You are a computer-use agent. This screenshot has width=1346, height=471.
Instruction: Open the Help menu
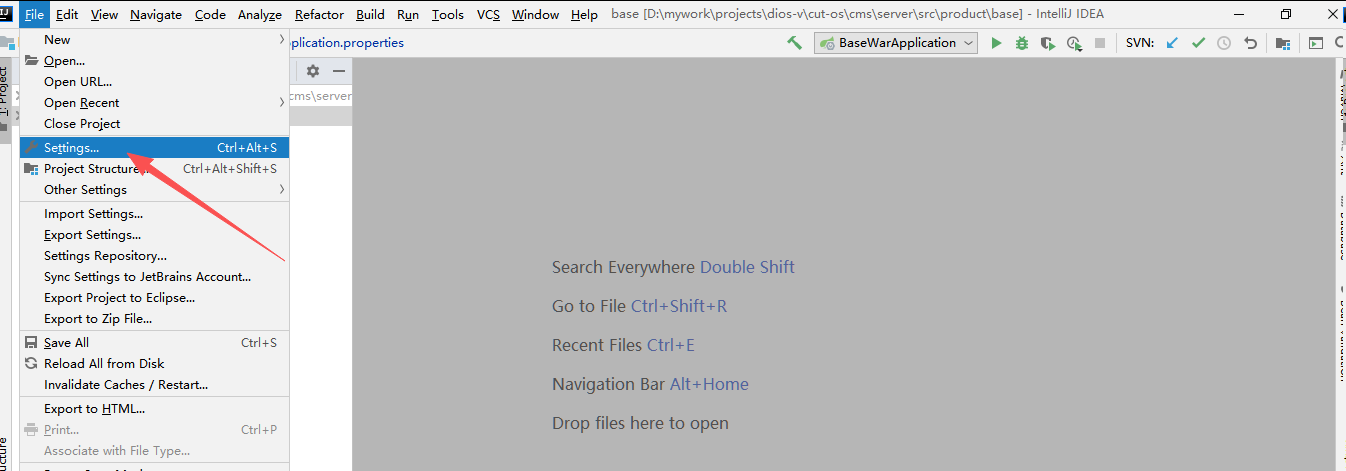584,14
